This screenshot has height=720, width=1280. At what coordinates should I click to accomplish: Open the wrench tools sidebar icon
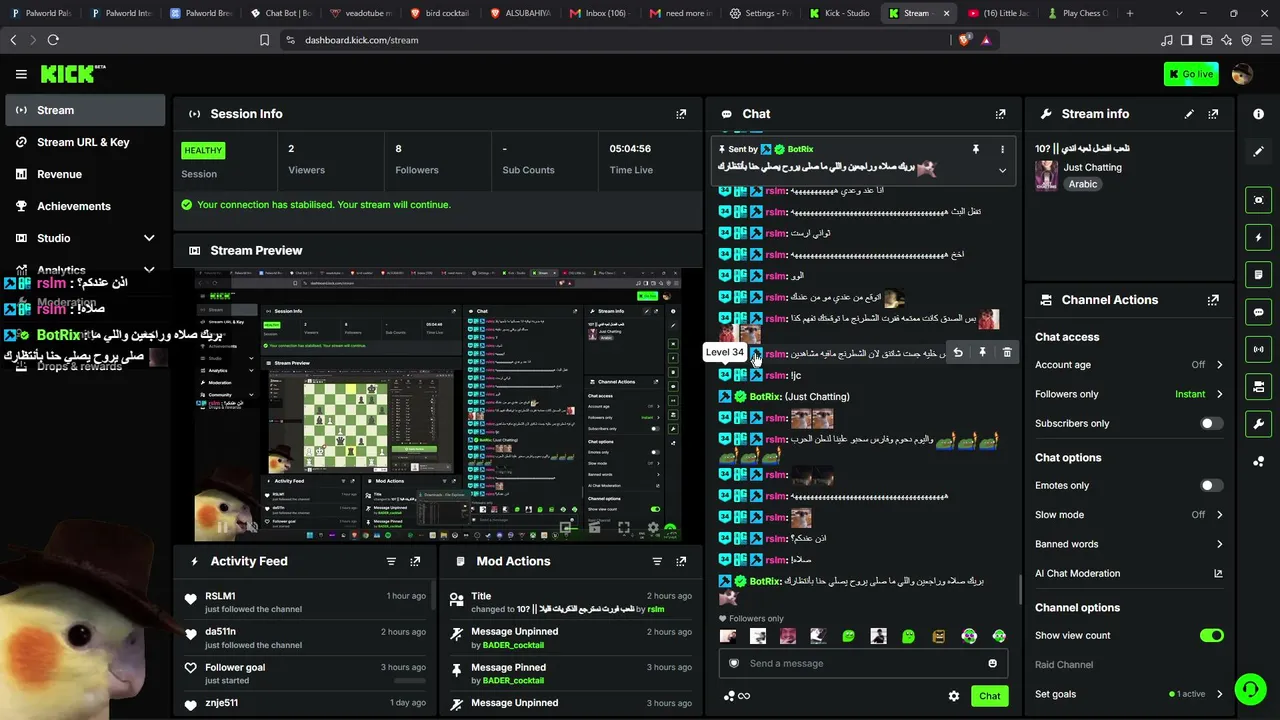1259,424
